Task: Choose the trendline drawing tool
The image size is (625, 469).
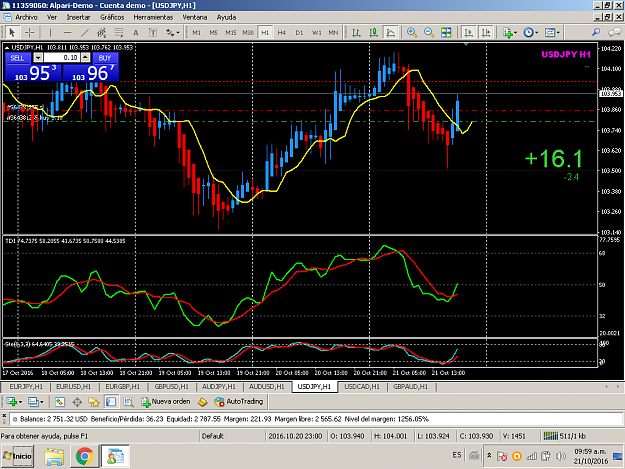Action: coord(85,32)
